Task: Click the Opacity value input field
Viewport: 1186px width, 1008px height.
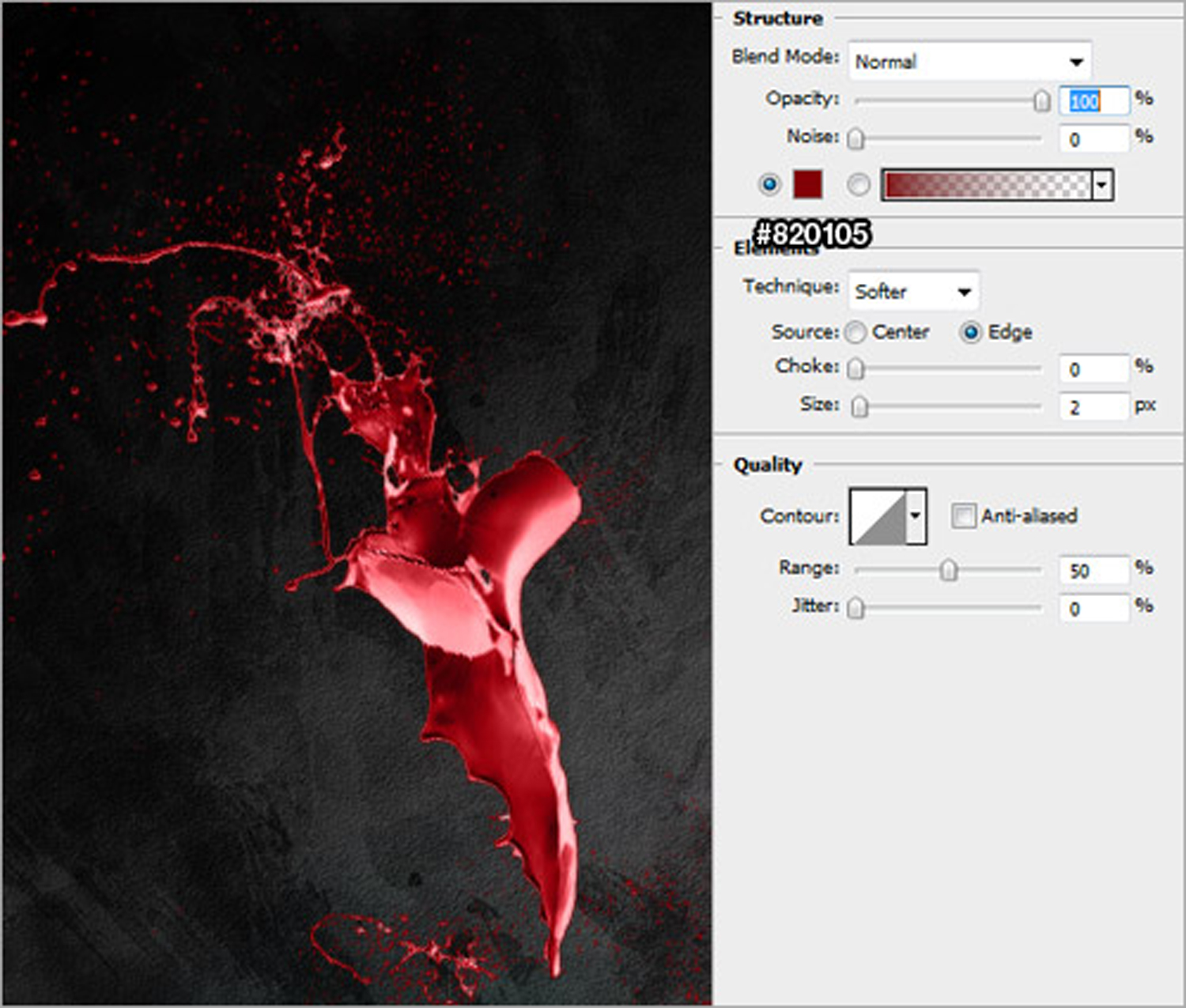Action: [x=1093, y=101]
